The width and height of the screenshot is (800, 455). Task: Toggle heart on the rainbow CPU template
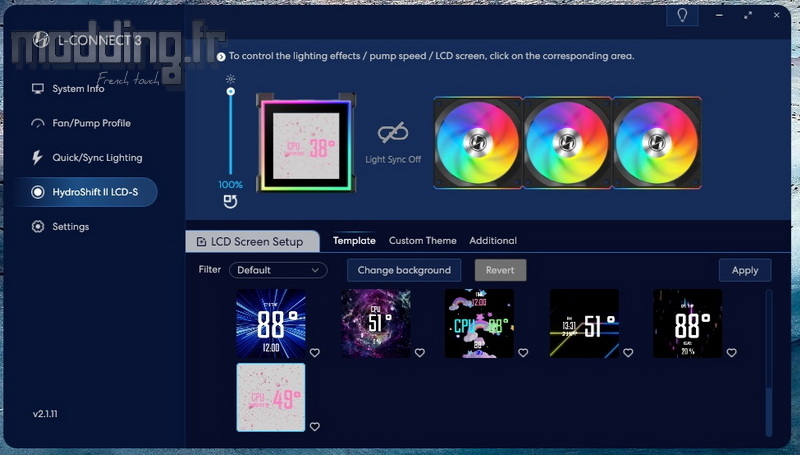click(x=522, y=353)
